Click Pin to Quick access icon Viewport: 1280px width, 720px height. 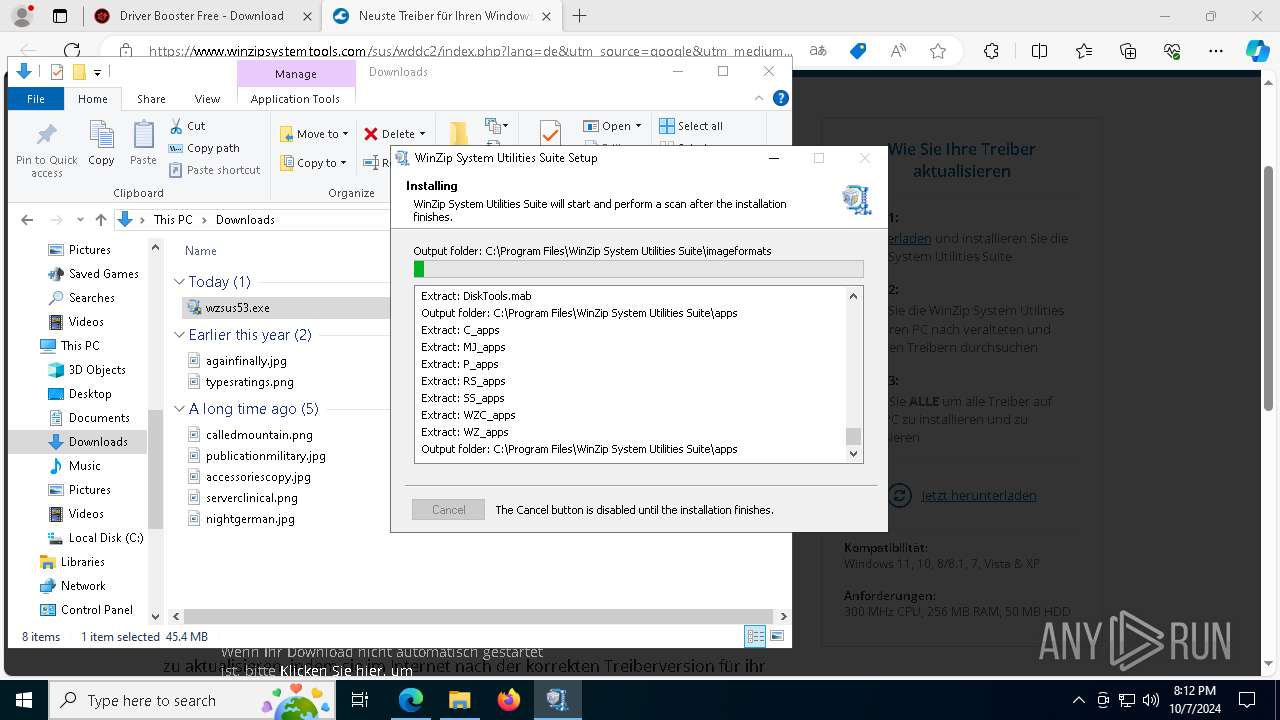click(46, 135)
